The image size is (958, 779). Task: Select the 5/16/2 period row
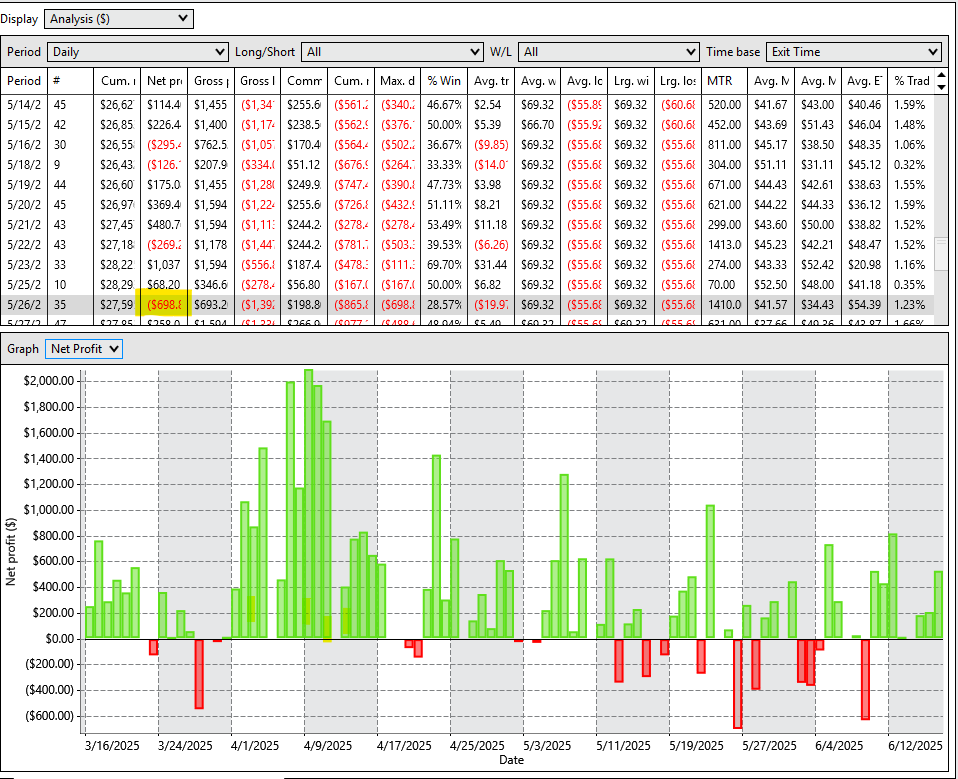[467, 145]
